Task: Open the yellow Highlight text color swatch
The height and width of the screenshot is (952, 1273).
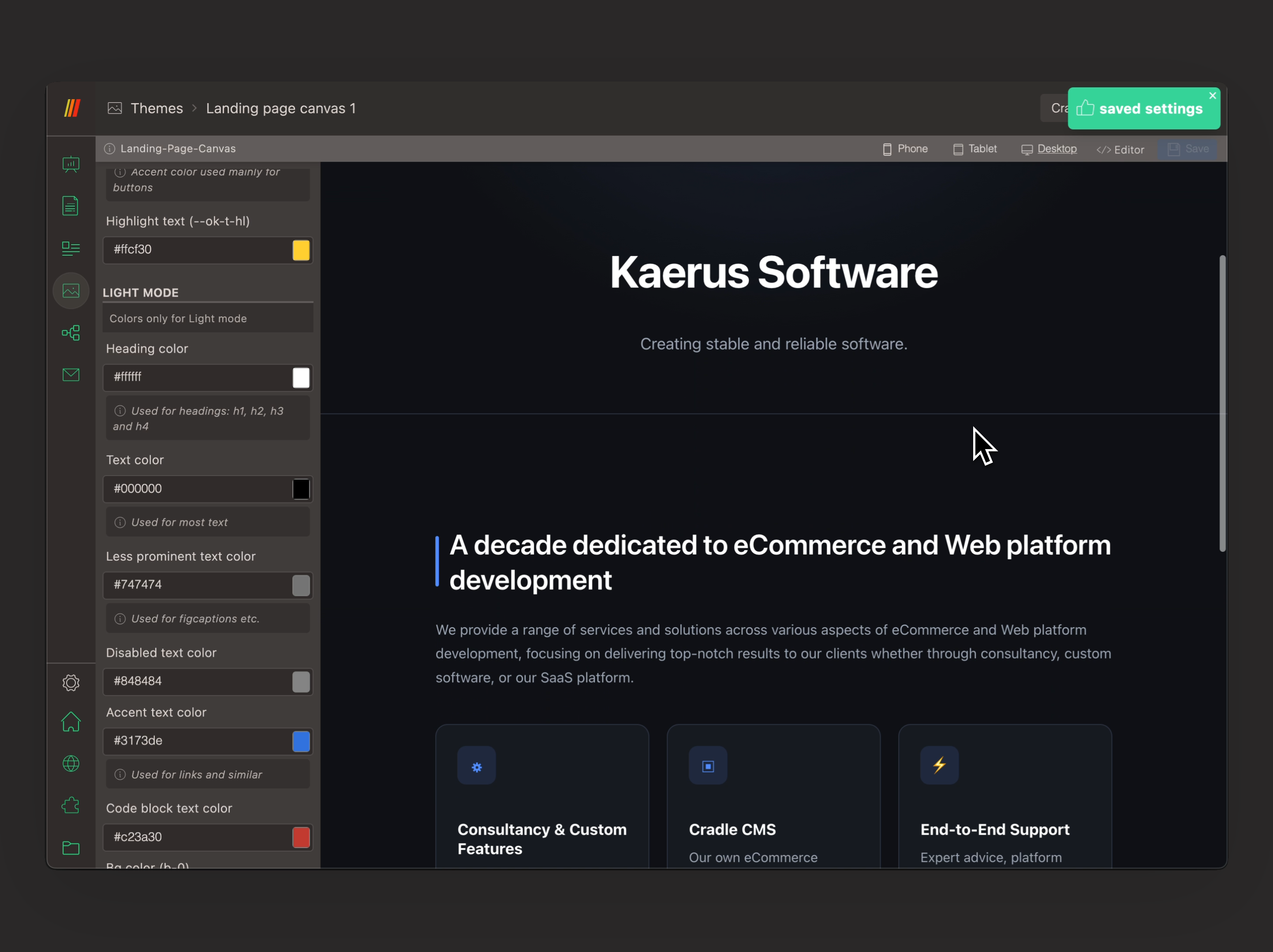Action: coord(301,250)
